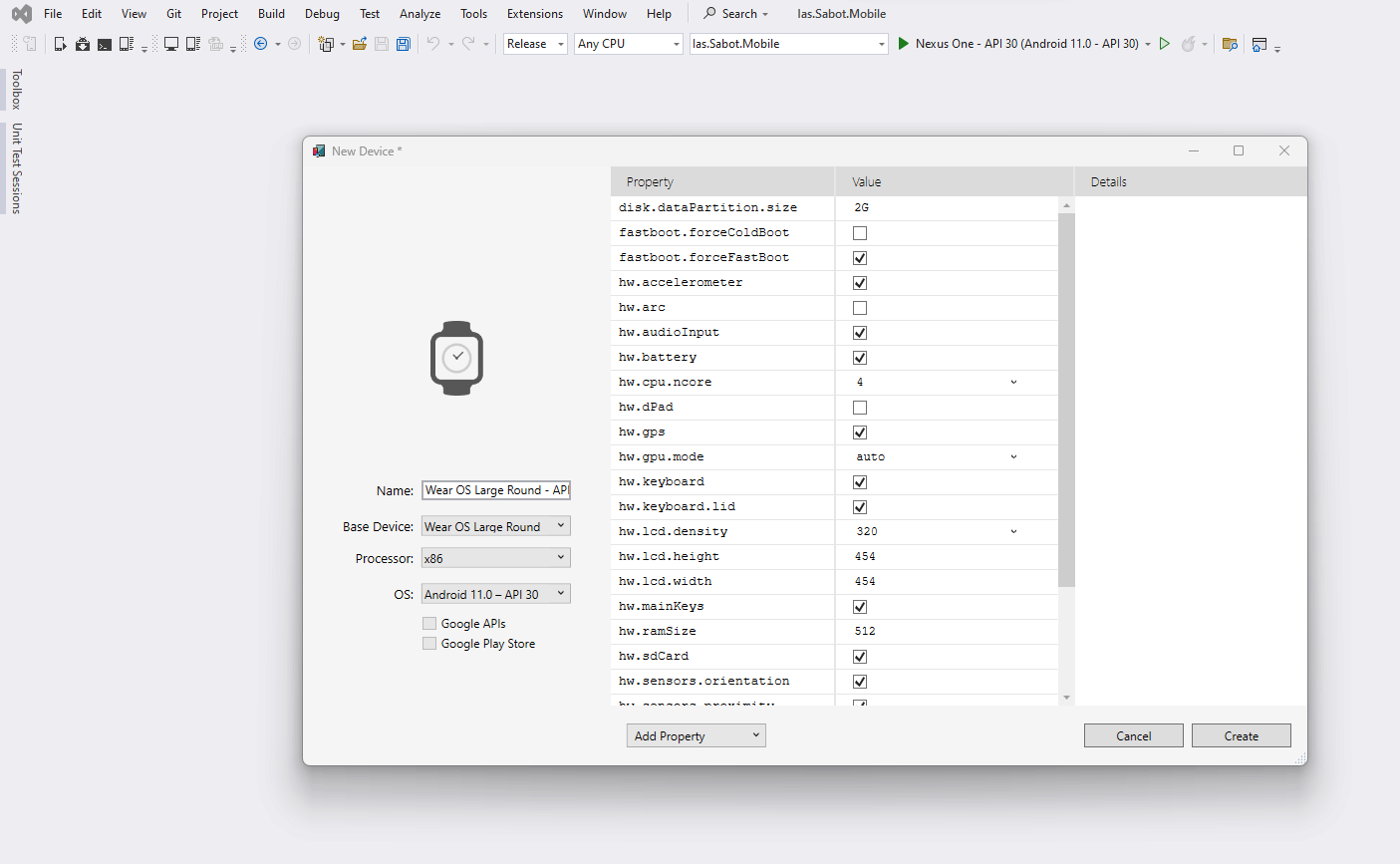Open the OS Android 11.0 dropdown
This screenshot has height=864, width=1400.
496,594
